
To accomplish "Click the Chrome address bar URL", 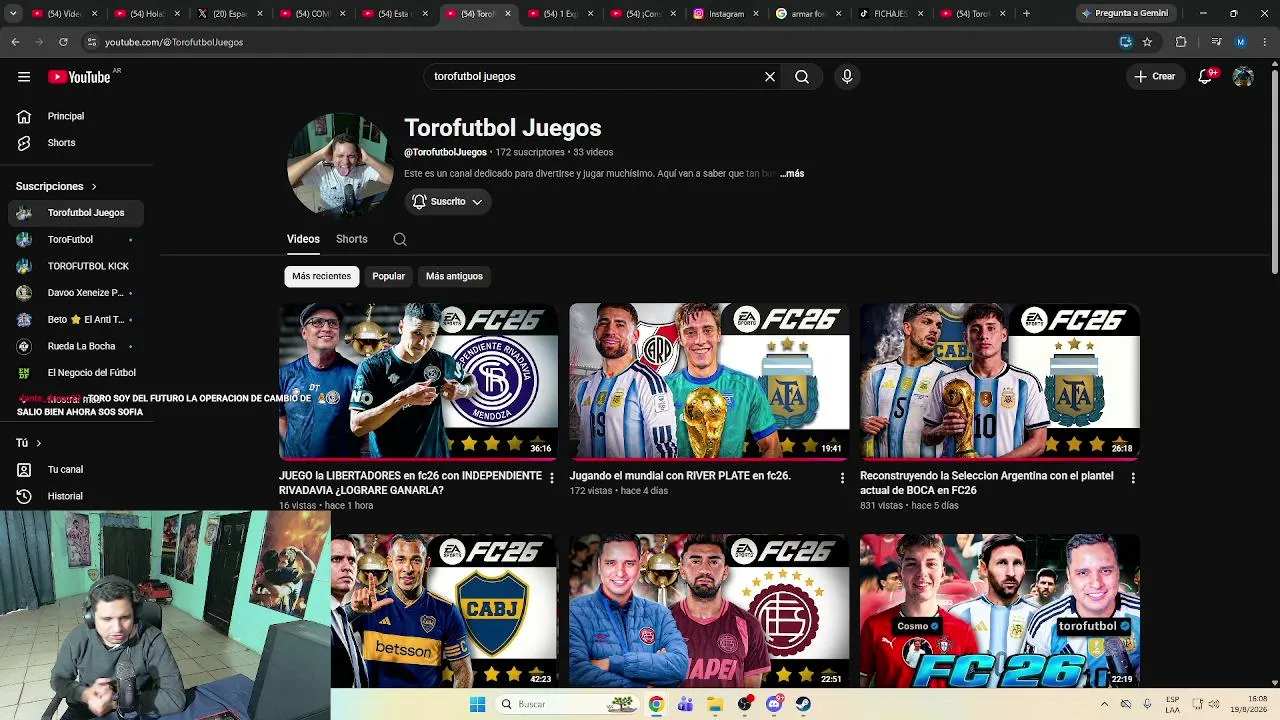I will (174, 42).
